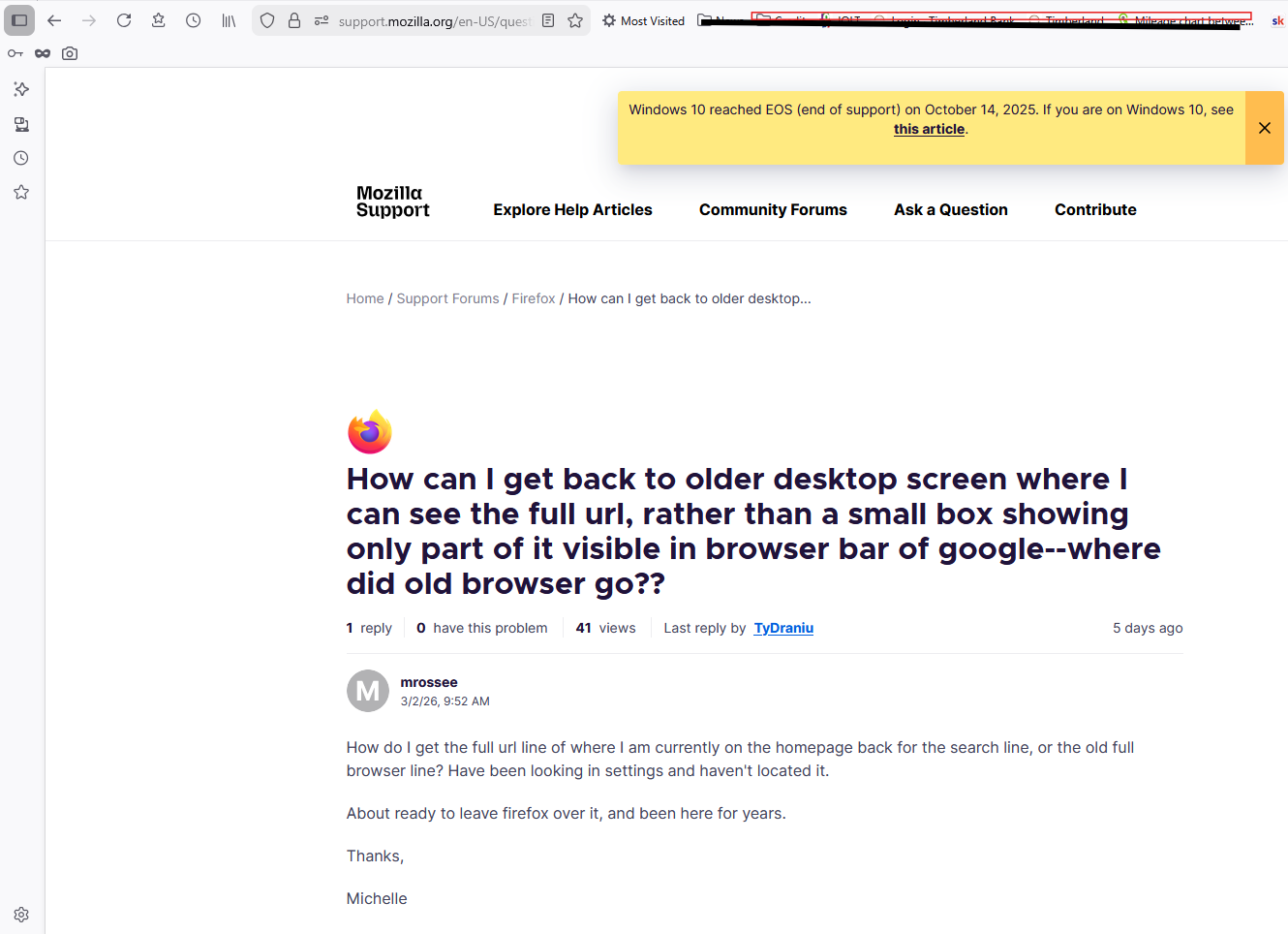Open the Bookmarks sidebar panel
This screenshot has height=934, width=1288.
(x=21, y=192)
